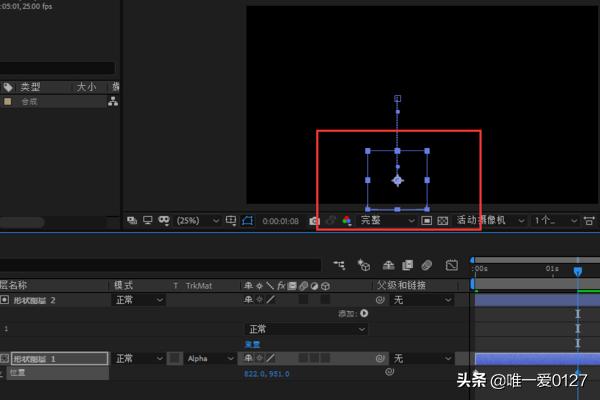This screenshot has width=600, height=400.
Task: Open the Graph Editor icon
Action: coord(452,265)
